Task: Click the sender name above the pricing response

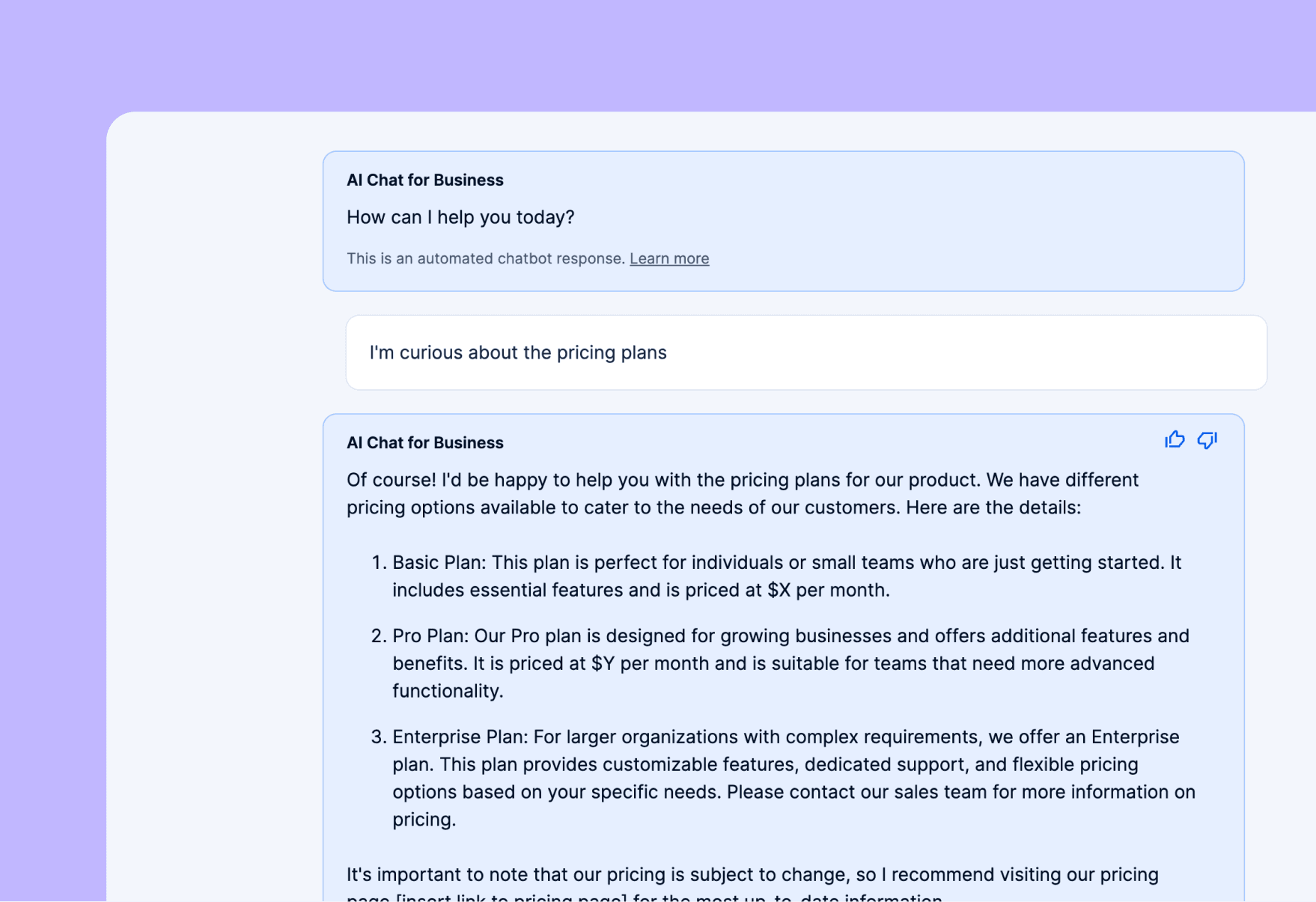Action: pos(425,443)
